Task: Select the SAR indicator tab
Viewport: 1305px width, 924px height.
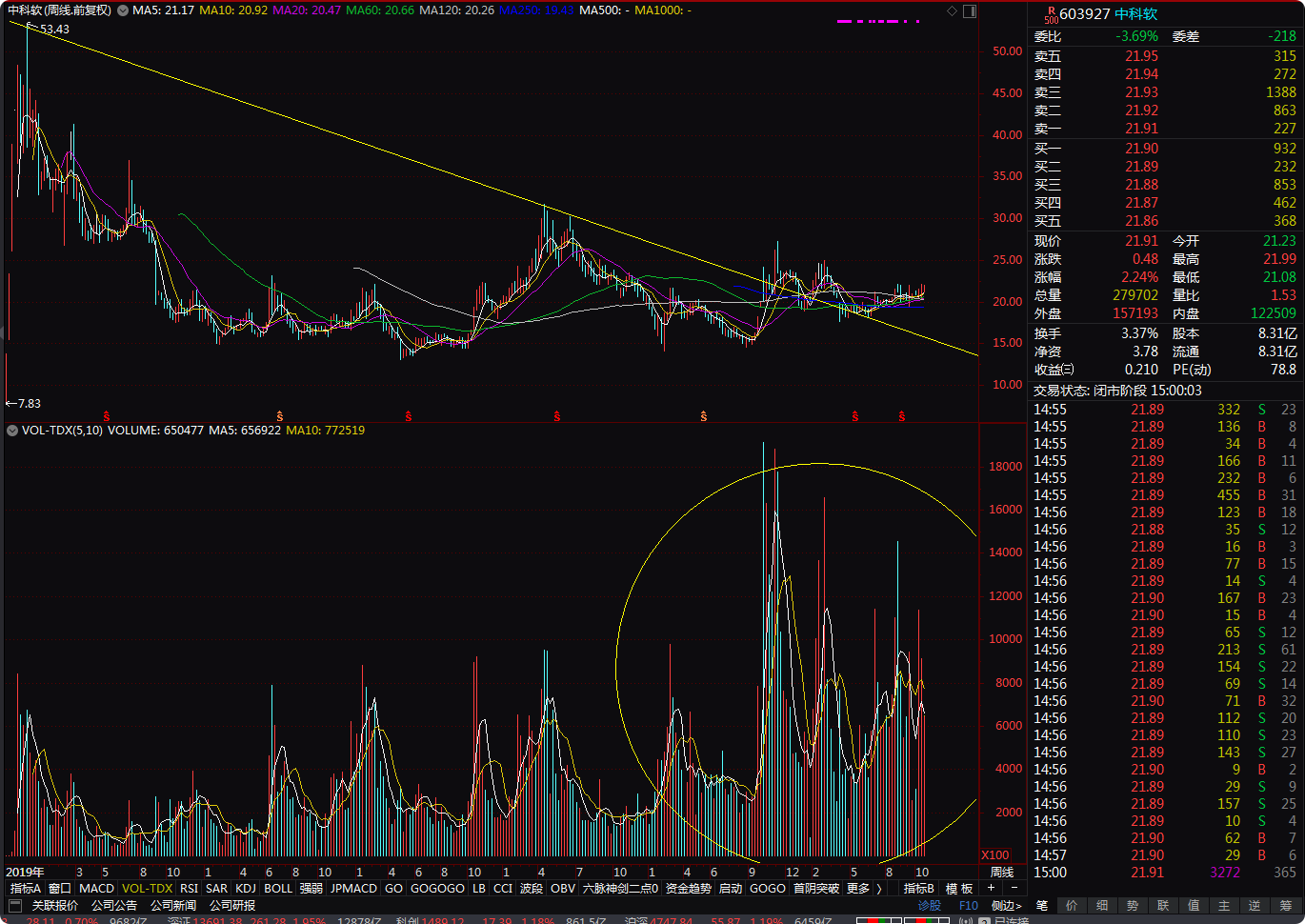Action: pyautogui.click(x=217, y=888)
